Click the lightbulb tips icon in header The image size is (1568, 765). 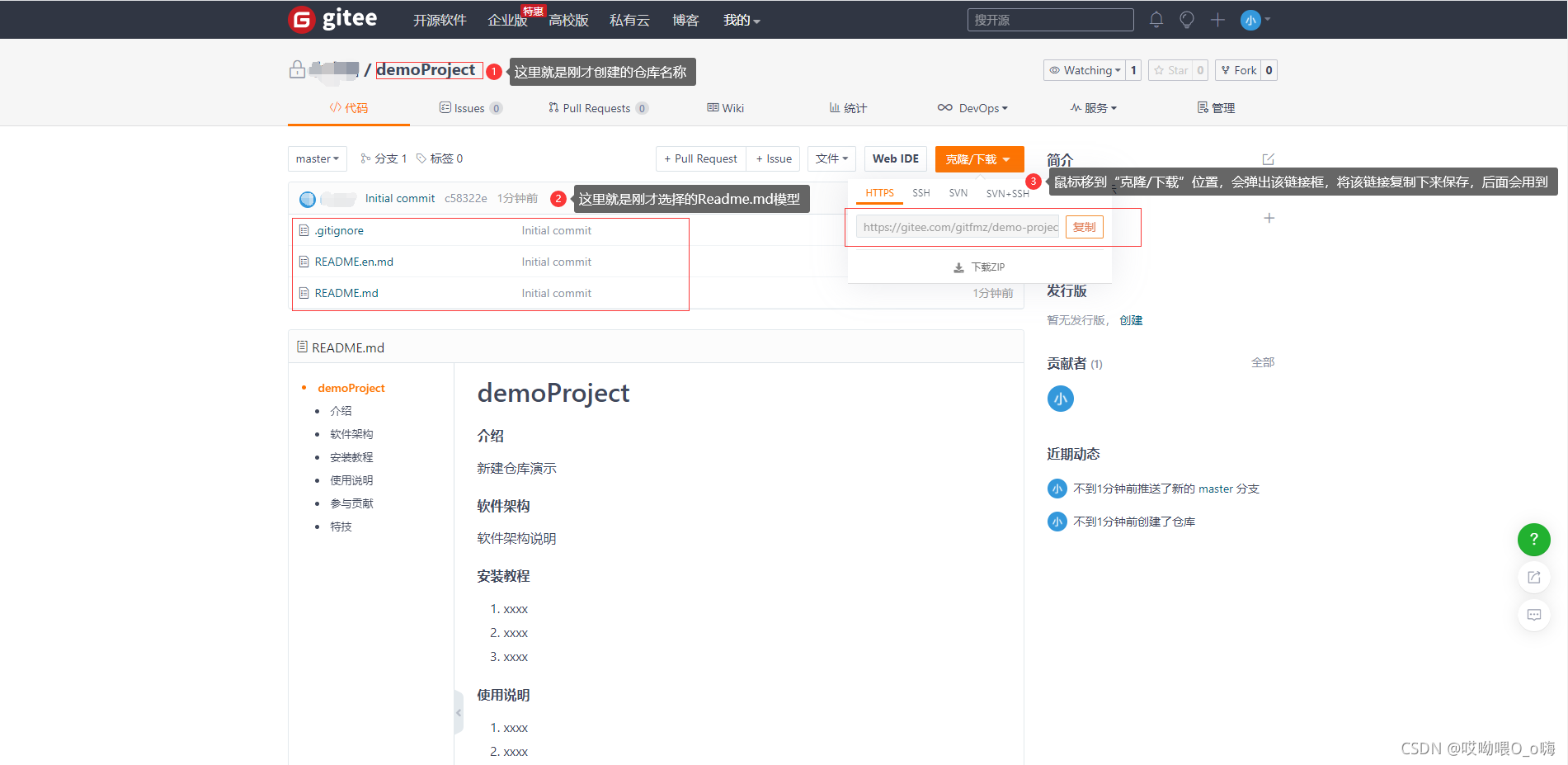1187,20
